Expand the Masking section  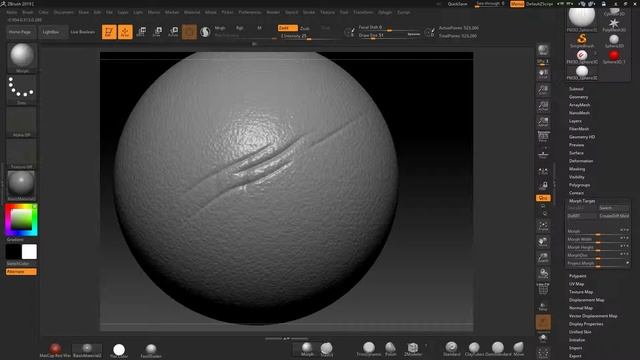click(x=577, y=169)
